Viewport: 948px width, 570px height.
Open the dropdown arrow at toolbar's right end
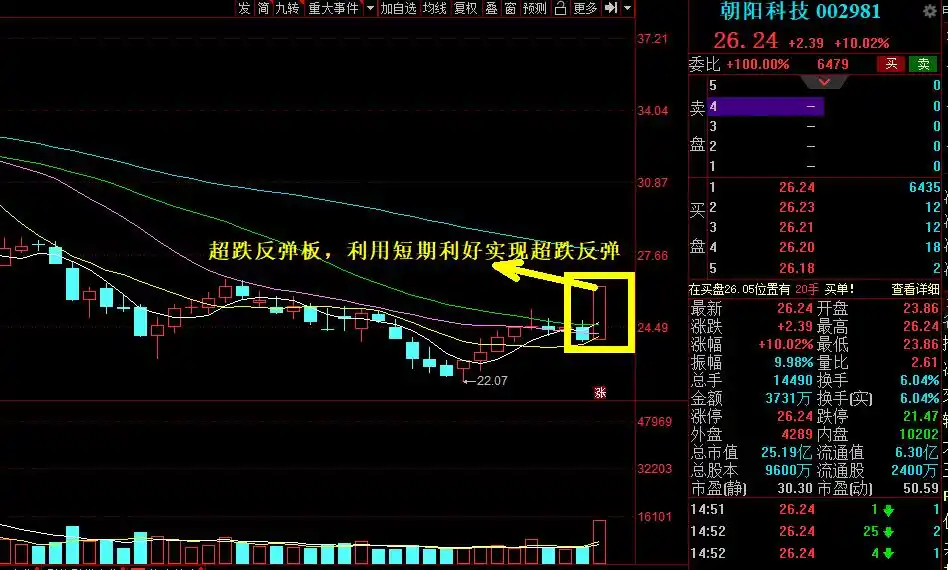pos(627,8)
